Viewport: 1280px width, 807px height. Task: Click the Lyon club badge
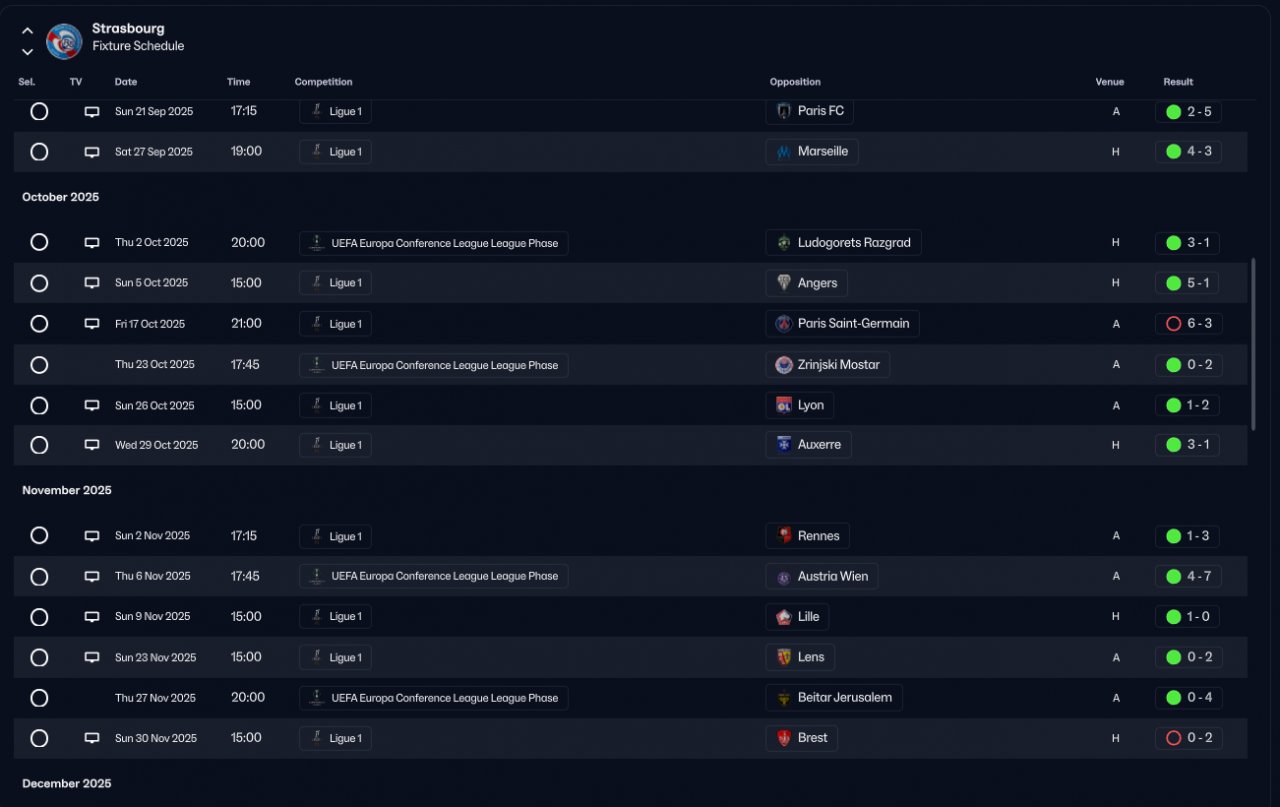pyautogui.click(x=784, y=405)
